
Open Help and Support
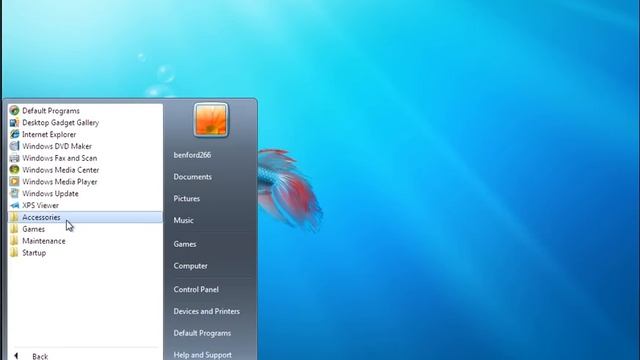point(202,355)
